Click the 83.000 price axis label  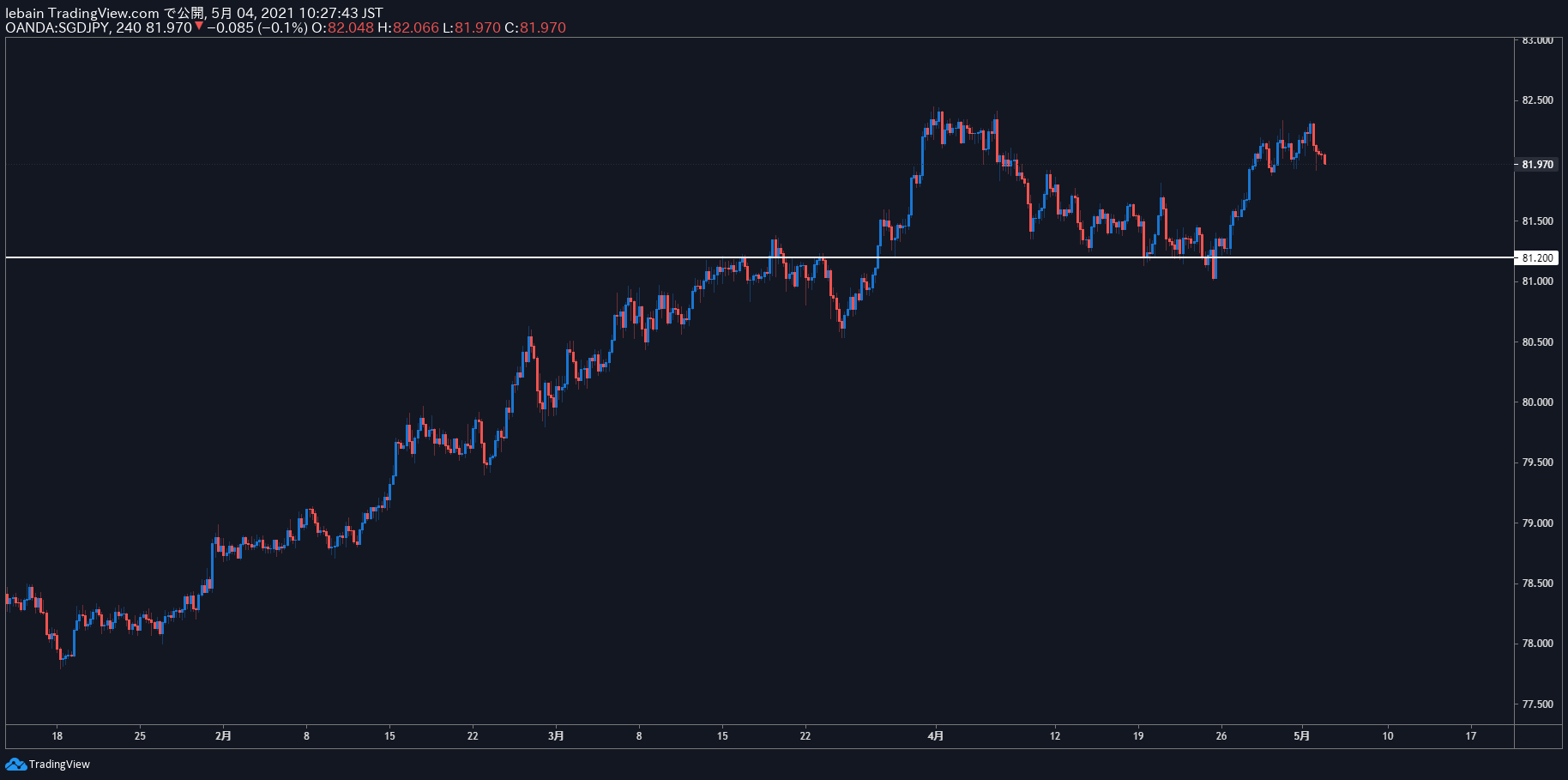coord(1537,40)
